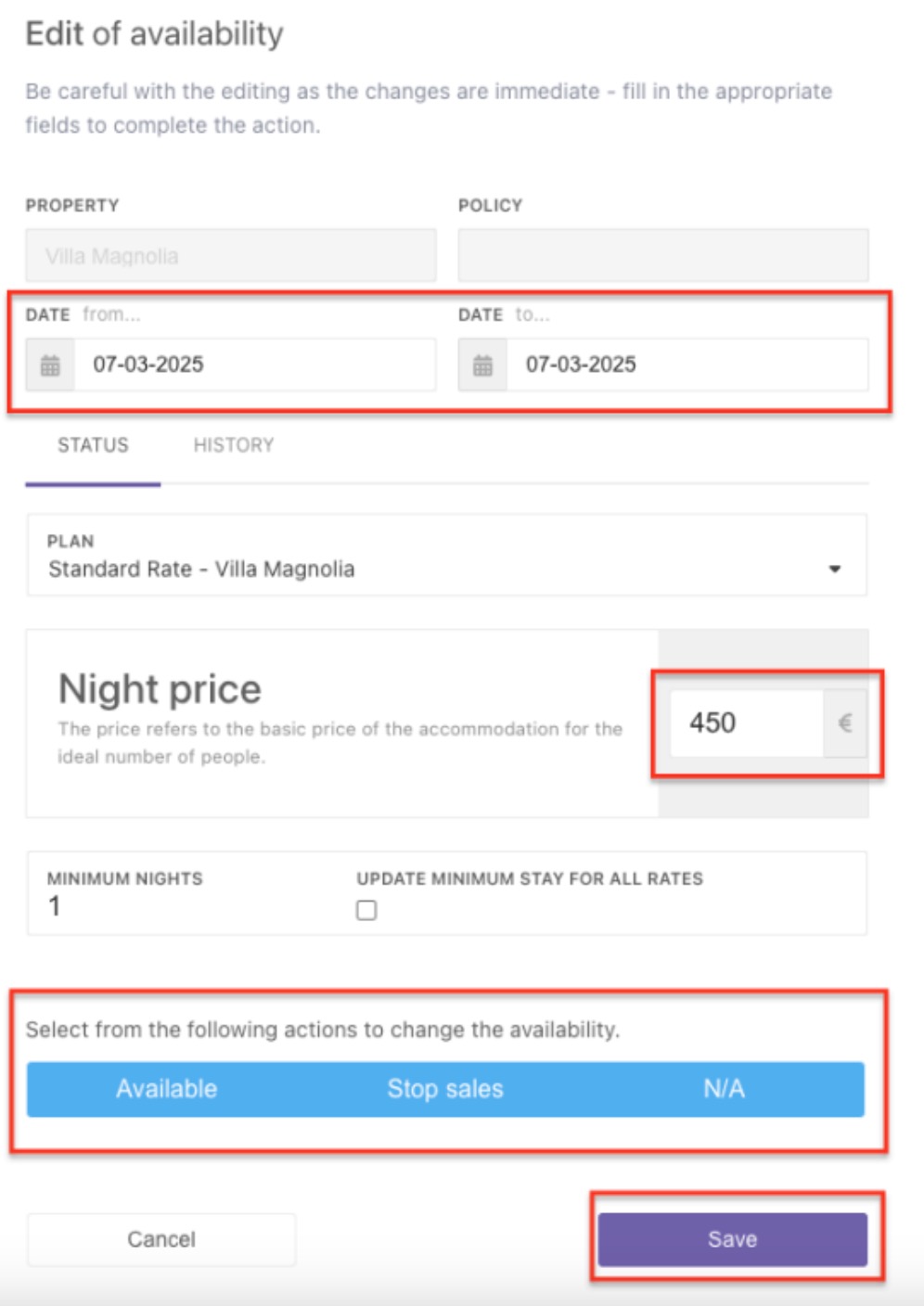The width and height of the screenshot is (924, 1306).
Task: Focus the Date to field 07-03-2025
Action: point(687,365)
